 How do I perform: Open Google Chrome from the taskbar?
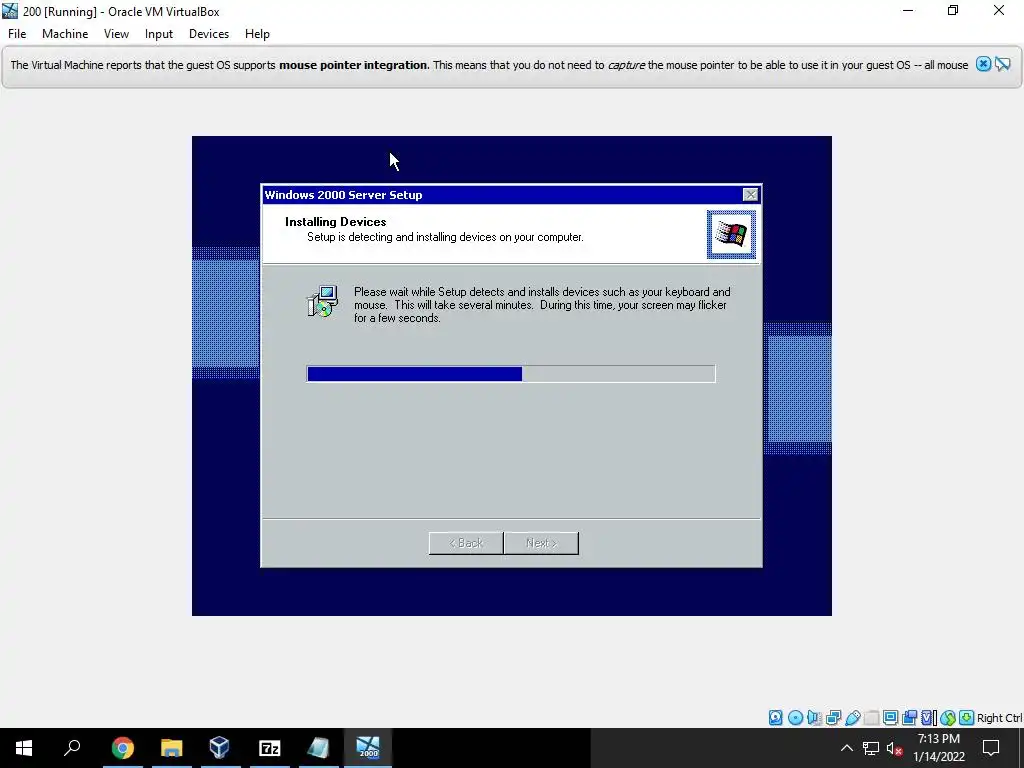tap(122, 748)
